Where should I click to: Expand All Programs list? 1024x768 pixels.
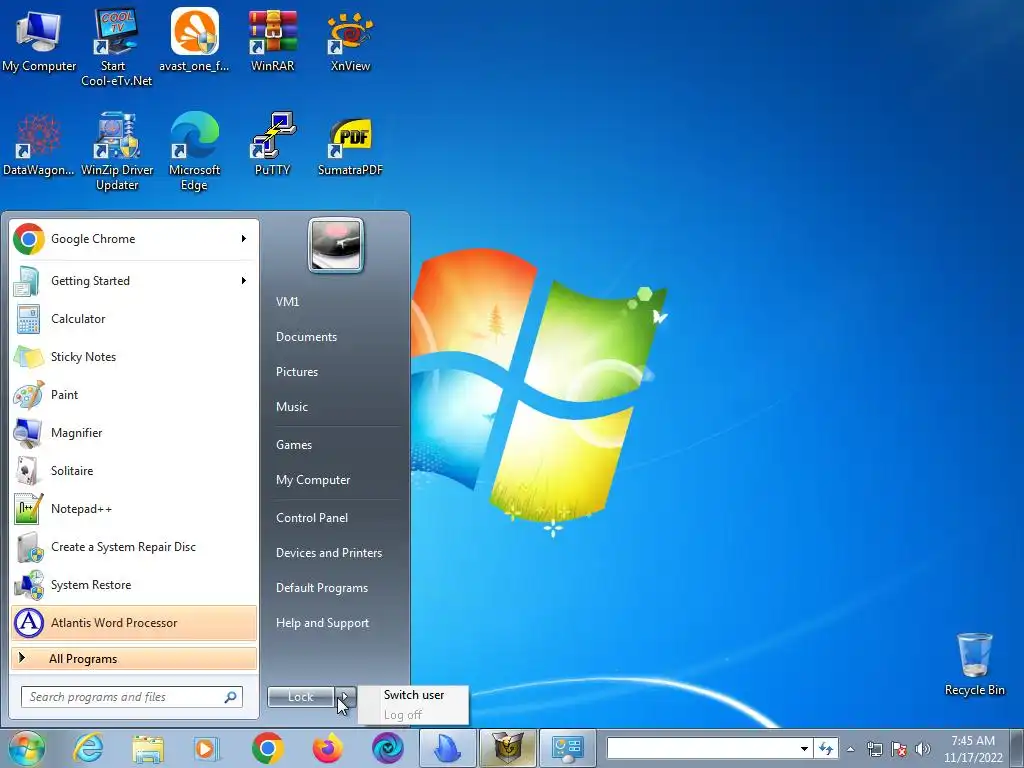(x=134, y=658)
